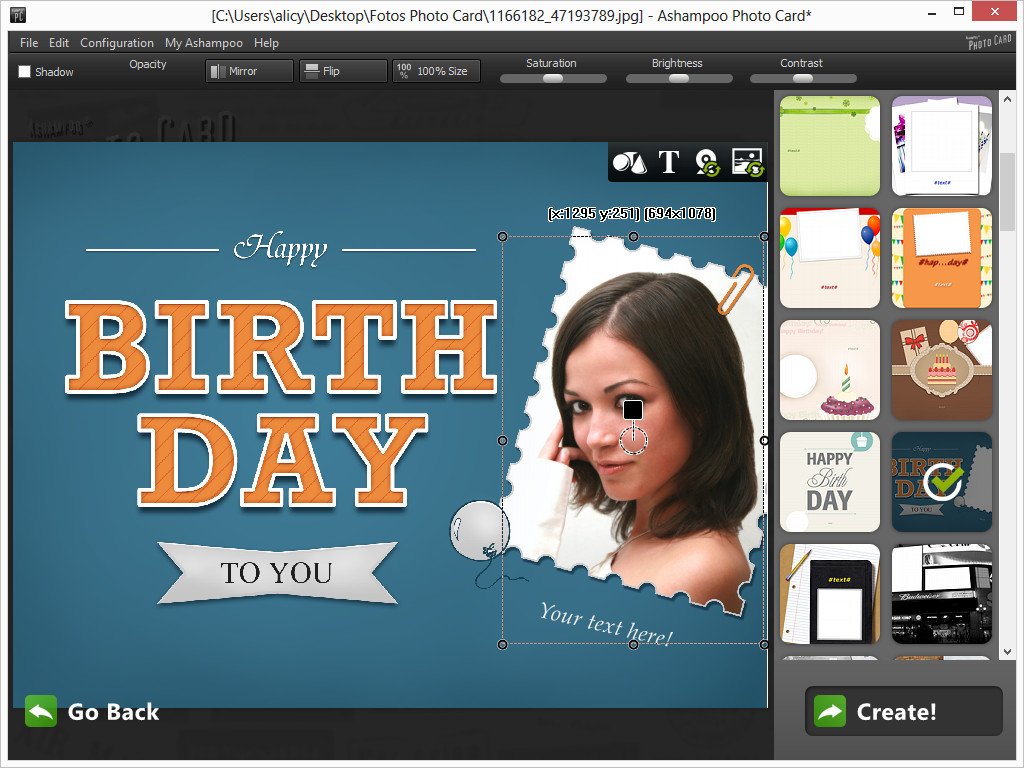This screenshot has height=768, width=1024.
Task: Click the Mirror toolbar button
Action: coord(249,71)
